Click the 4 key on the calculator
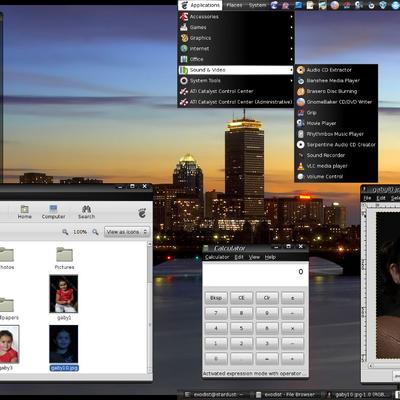 tap(216, 328)
